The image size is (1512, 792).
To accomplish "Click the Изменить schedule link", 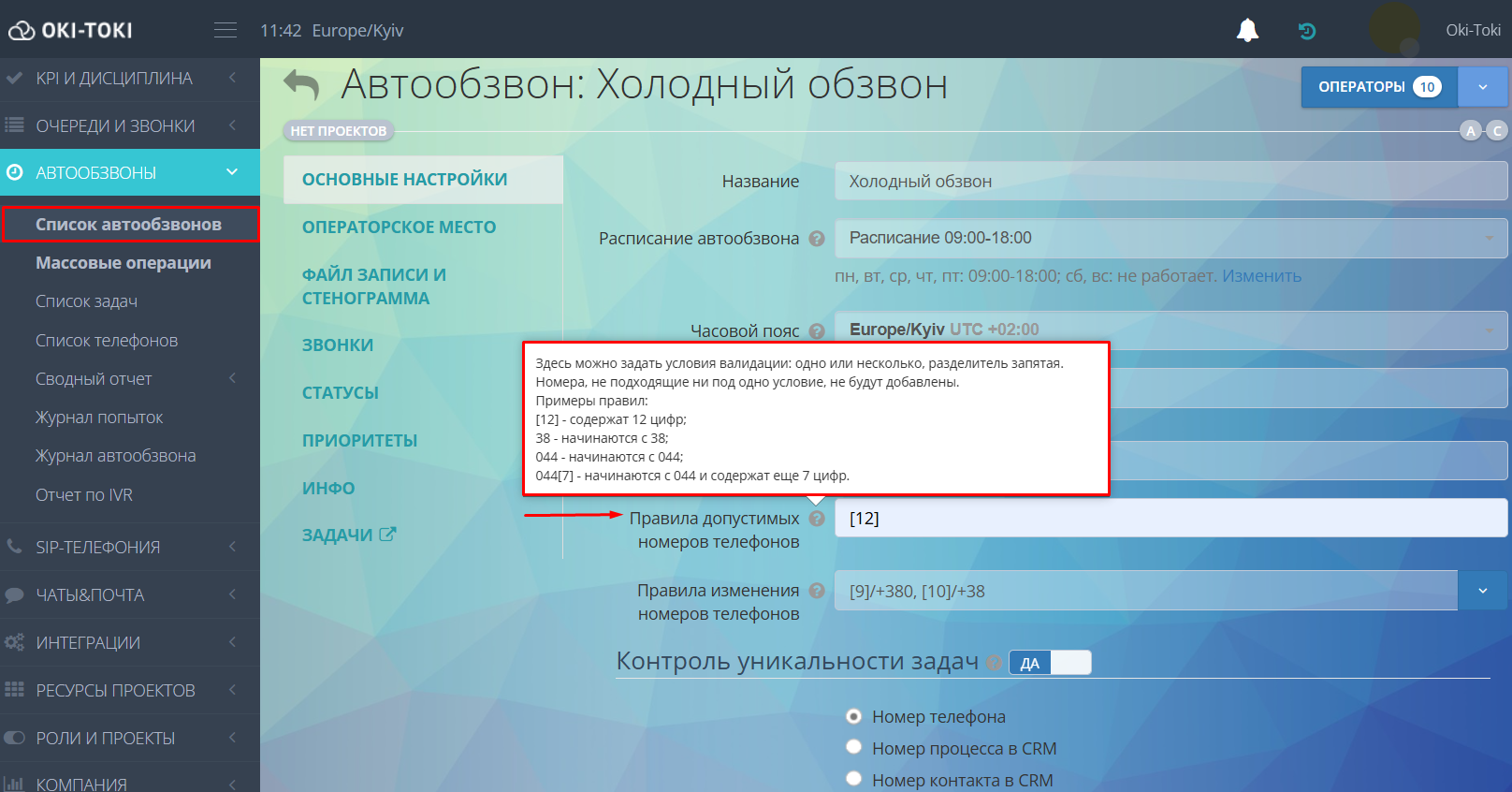I will pyautogui.click(x=1261, y=276).
